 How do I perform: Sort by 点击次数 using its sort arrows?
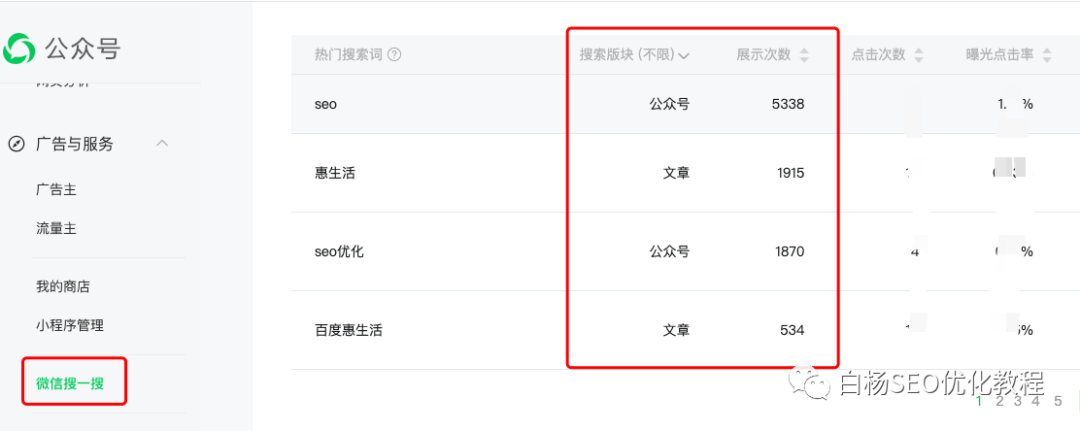(x=917, y=56)
